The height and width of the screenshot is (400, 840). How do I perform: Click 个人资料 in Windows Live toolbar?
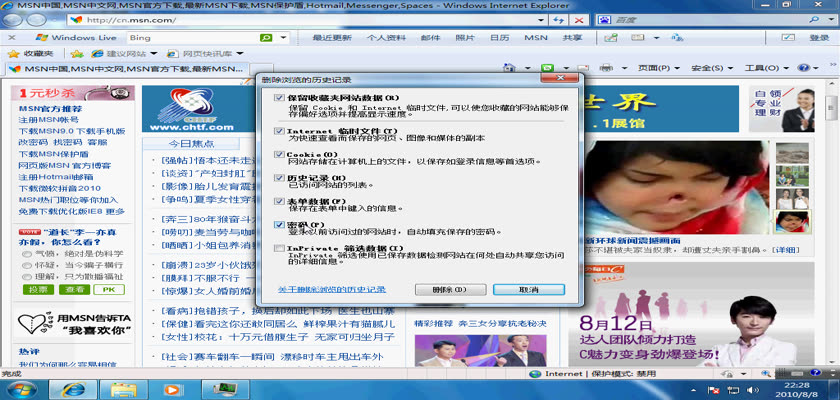tap(385, 38)
